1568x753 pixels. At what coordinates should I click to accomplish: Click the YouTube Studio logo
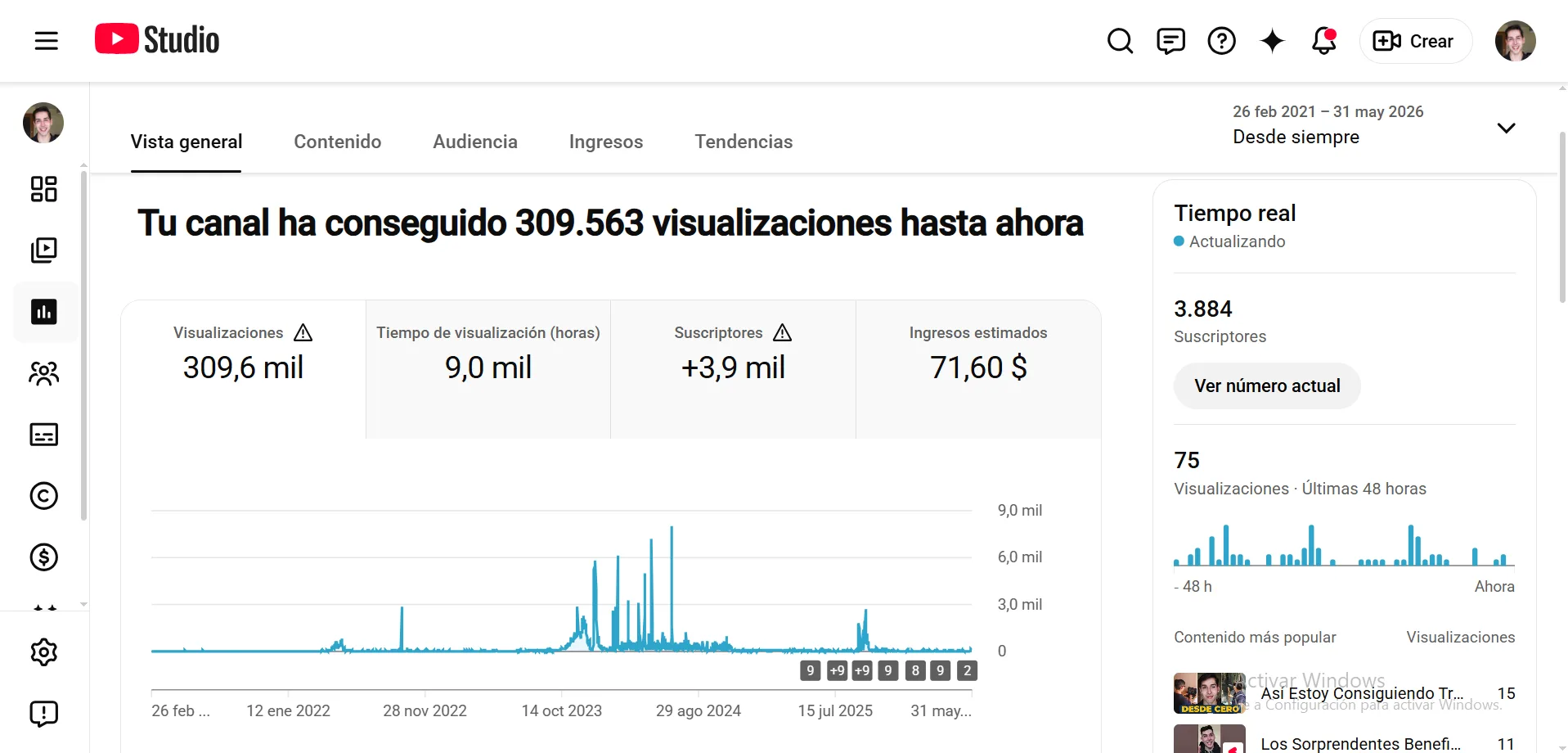click(157, 39)
